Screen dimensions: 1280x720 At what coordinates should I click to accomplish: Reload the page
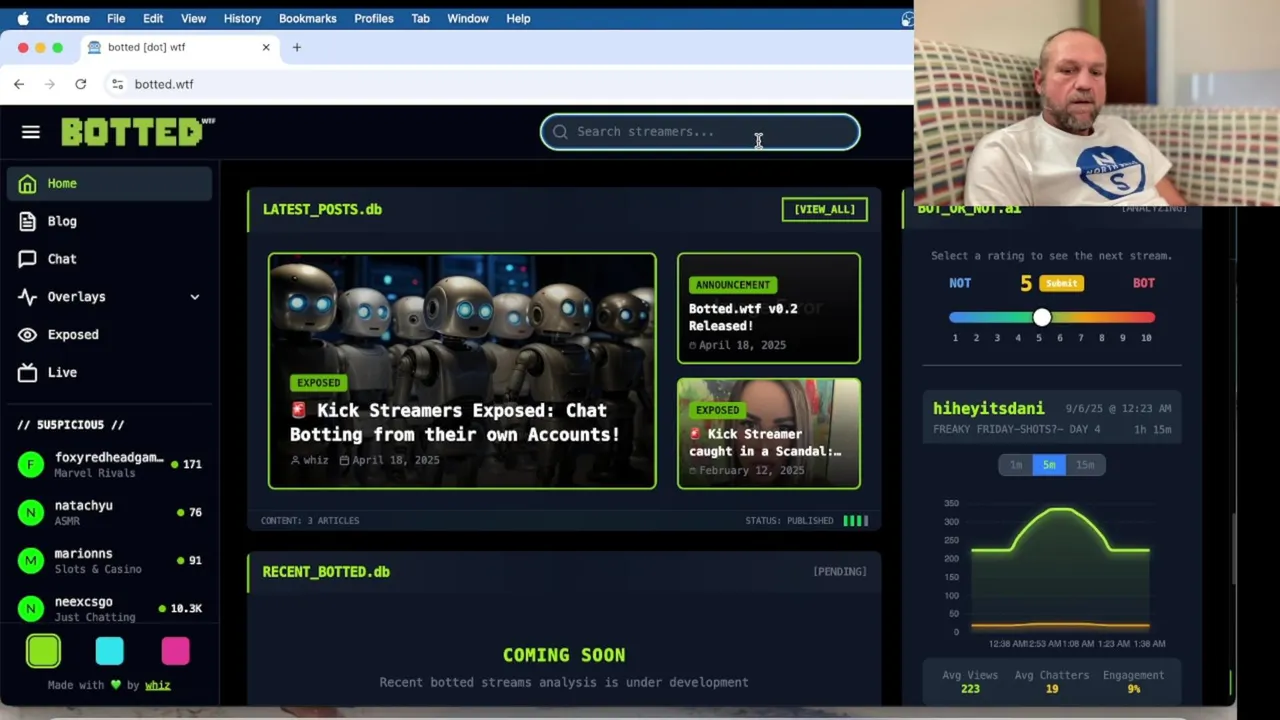point(81,84)
